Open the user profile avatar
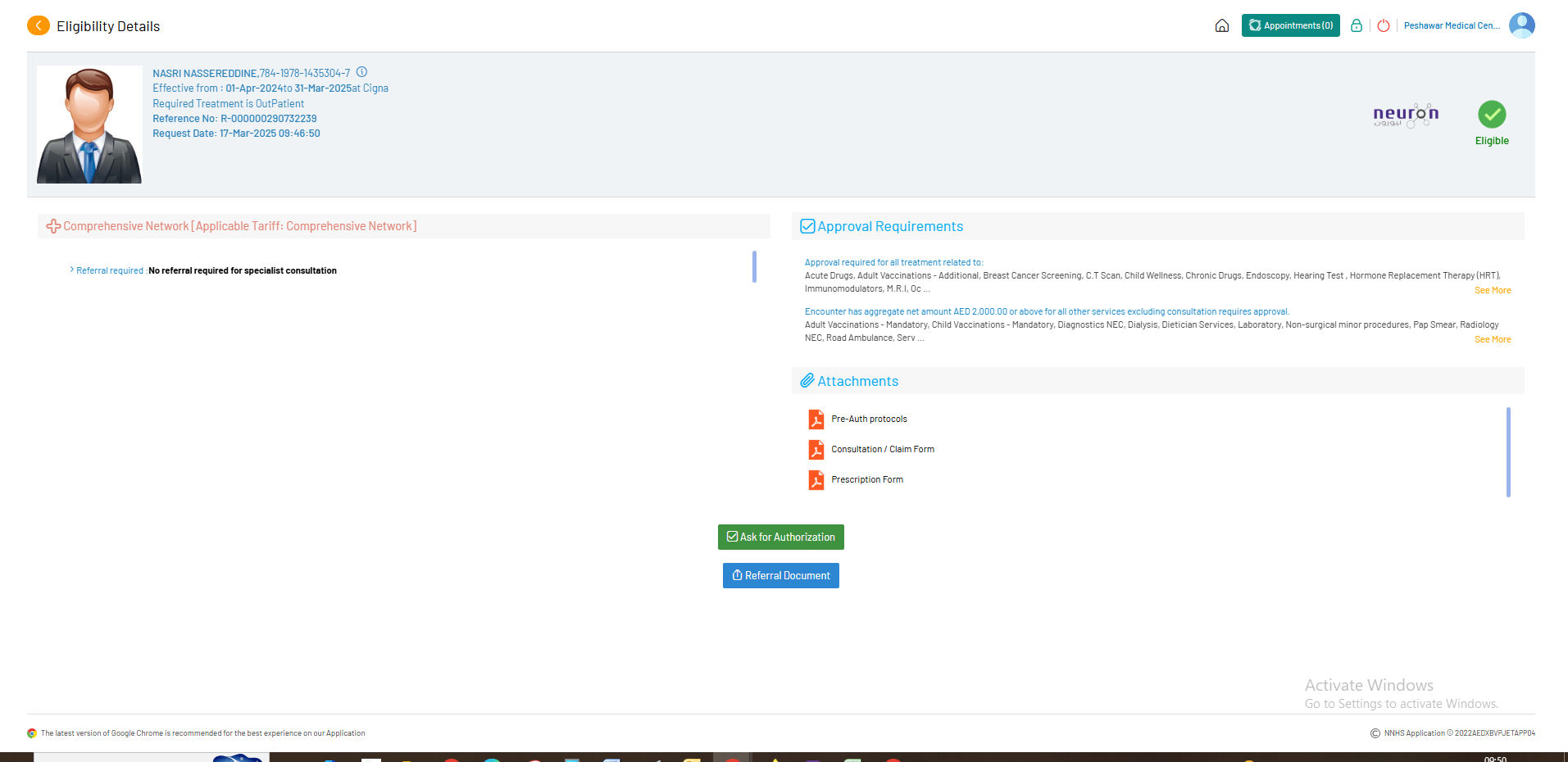Viewport: 1568px width, 762px height. click(1521, 25)
